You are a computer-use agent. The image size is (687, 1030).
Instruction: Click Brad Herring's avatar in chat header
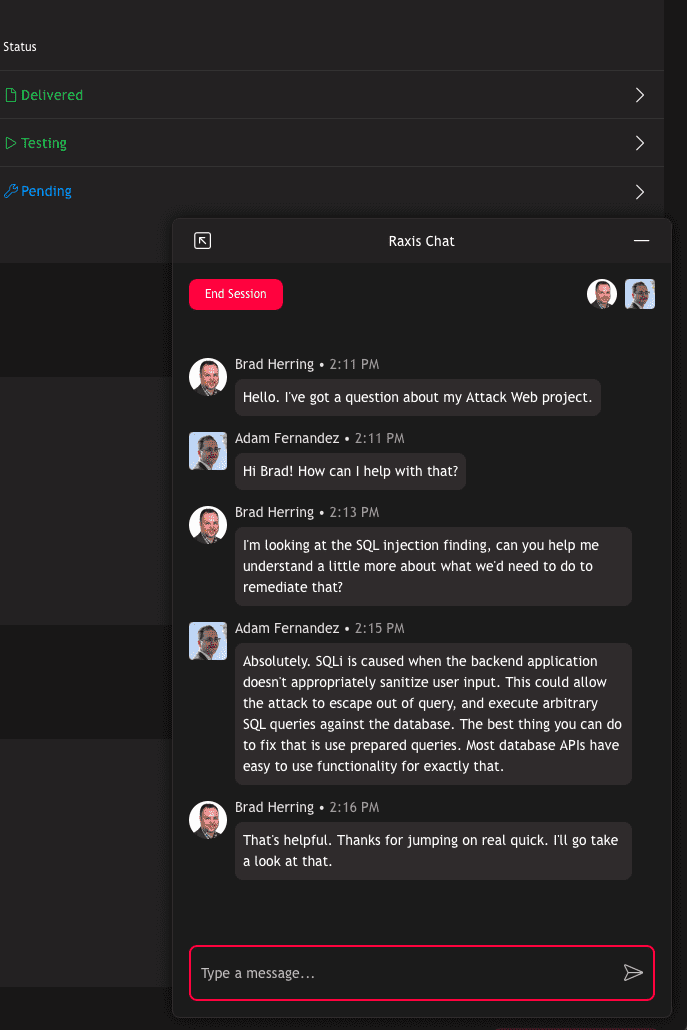coord(602,294)
